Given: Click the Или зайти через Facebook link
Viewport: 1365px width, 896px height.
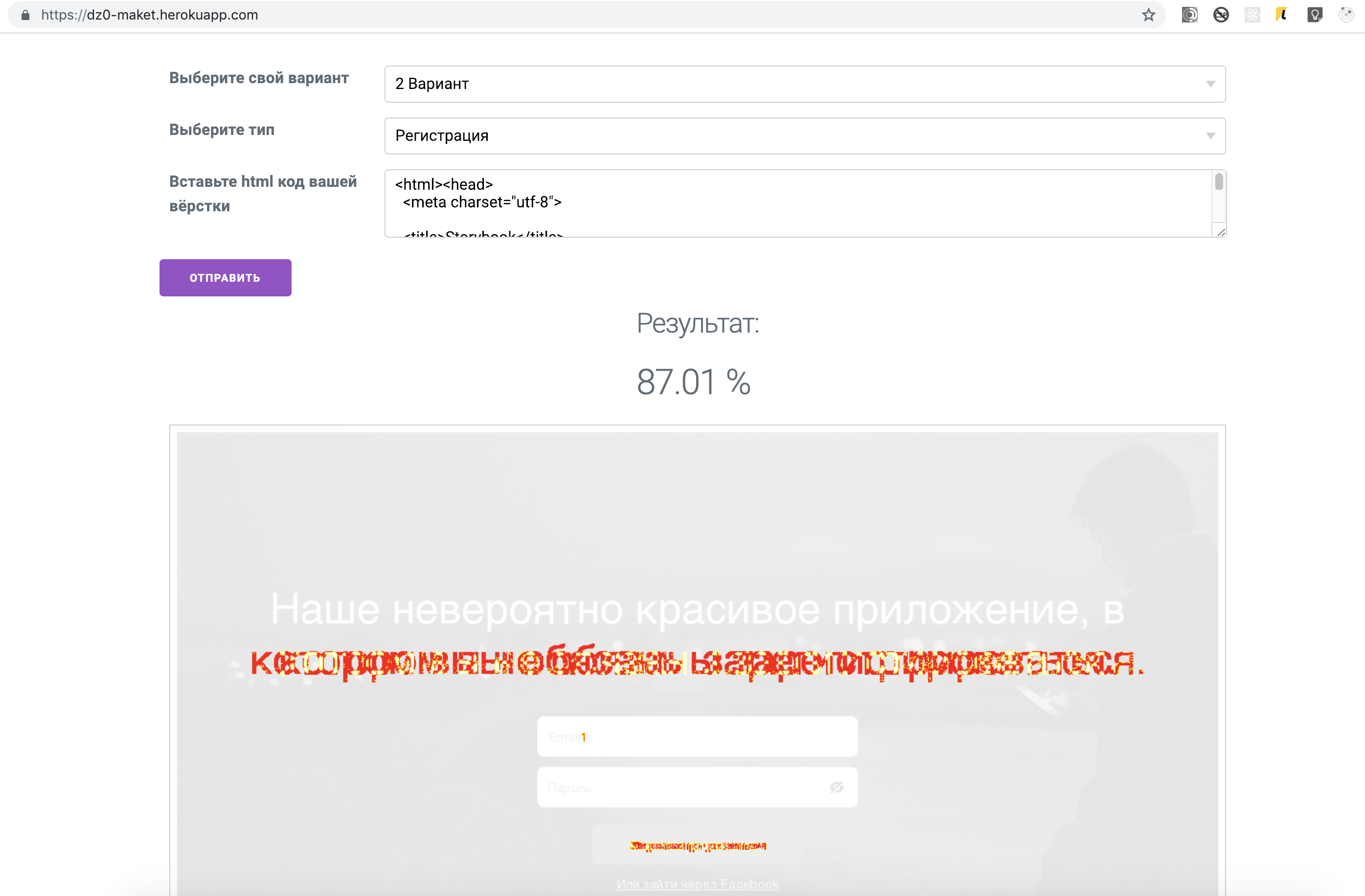Looking at the screenshot, I should 697,883.
